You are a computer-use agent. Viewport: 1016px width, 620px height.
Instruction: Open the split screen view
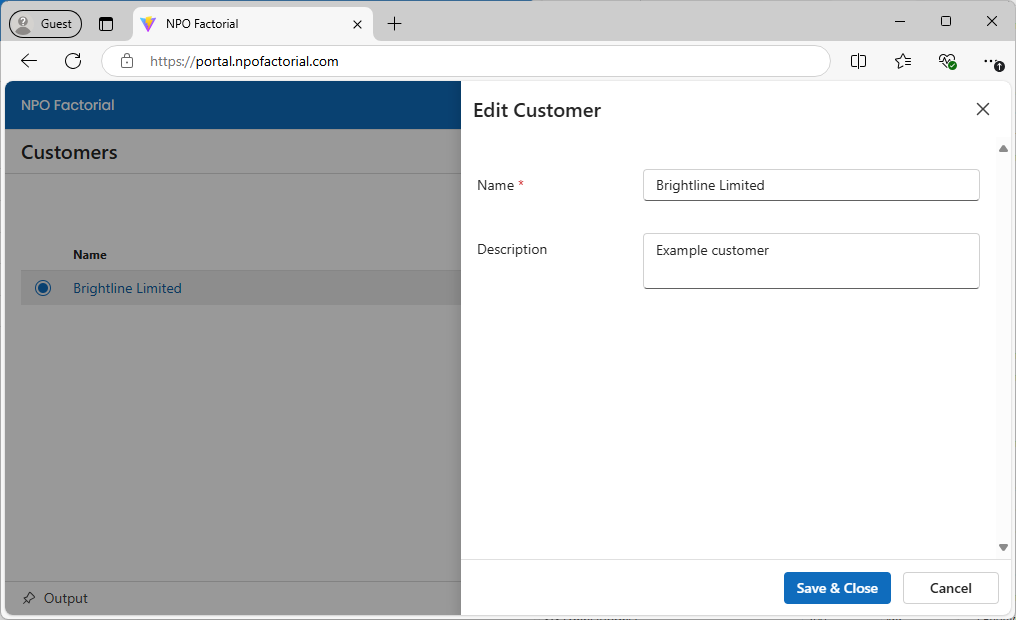[858, 61]
